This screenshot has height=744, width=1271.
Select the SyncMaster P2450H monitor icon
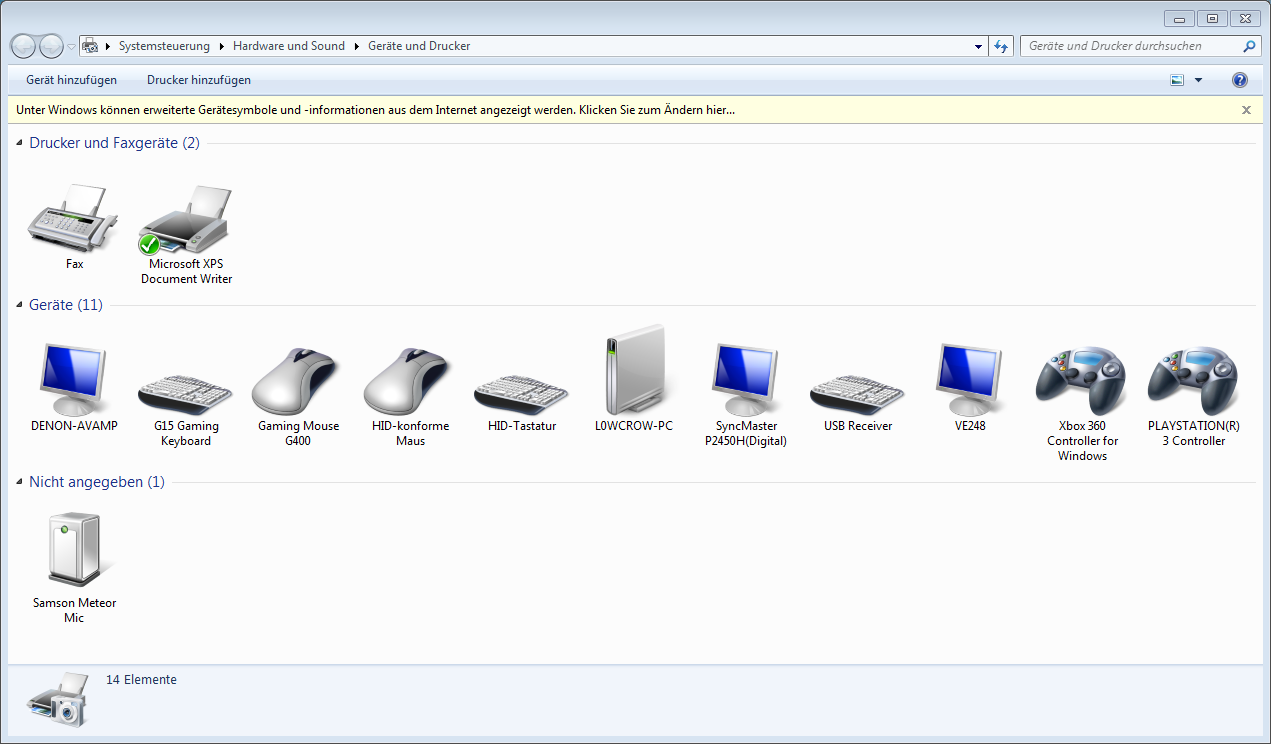(746, 380)
